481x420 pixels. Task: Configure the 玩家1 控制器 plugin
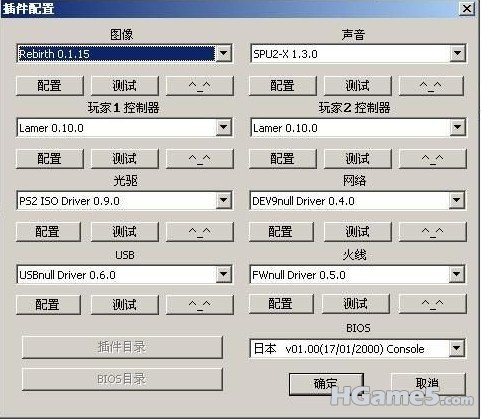point(50,158)
